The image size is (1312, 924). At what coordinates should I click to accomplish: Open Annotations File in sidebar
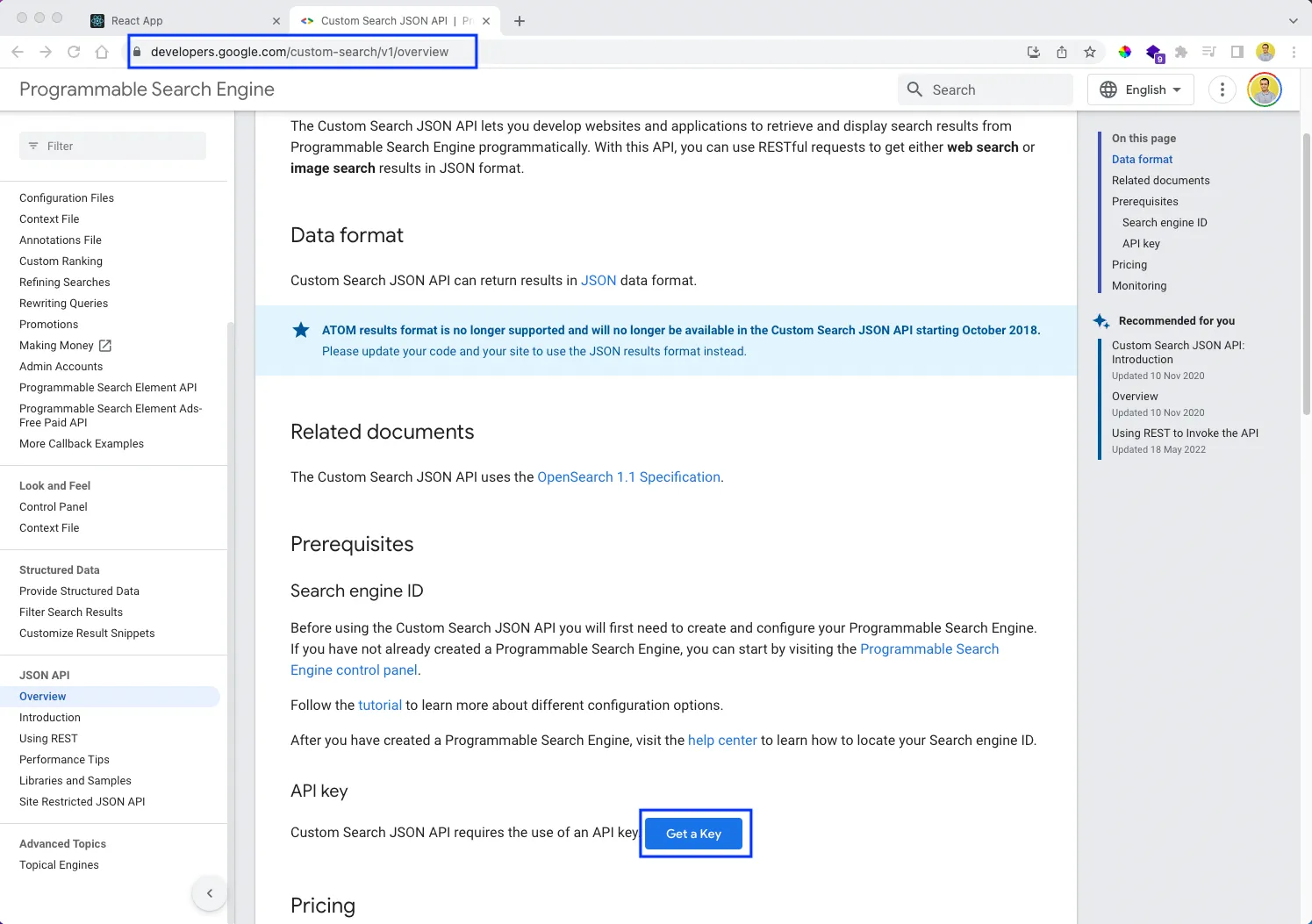click(61, 240)
